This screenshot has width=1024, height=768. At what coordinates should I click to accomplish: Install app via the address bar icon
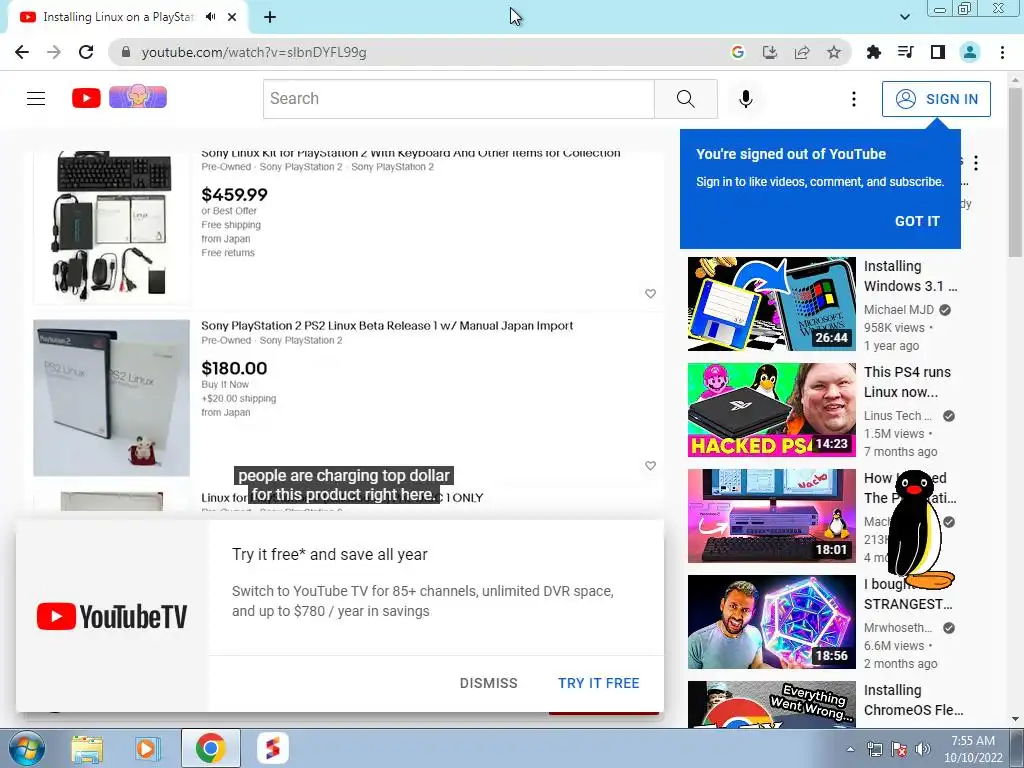(x=770, y=52)
